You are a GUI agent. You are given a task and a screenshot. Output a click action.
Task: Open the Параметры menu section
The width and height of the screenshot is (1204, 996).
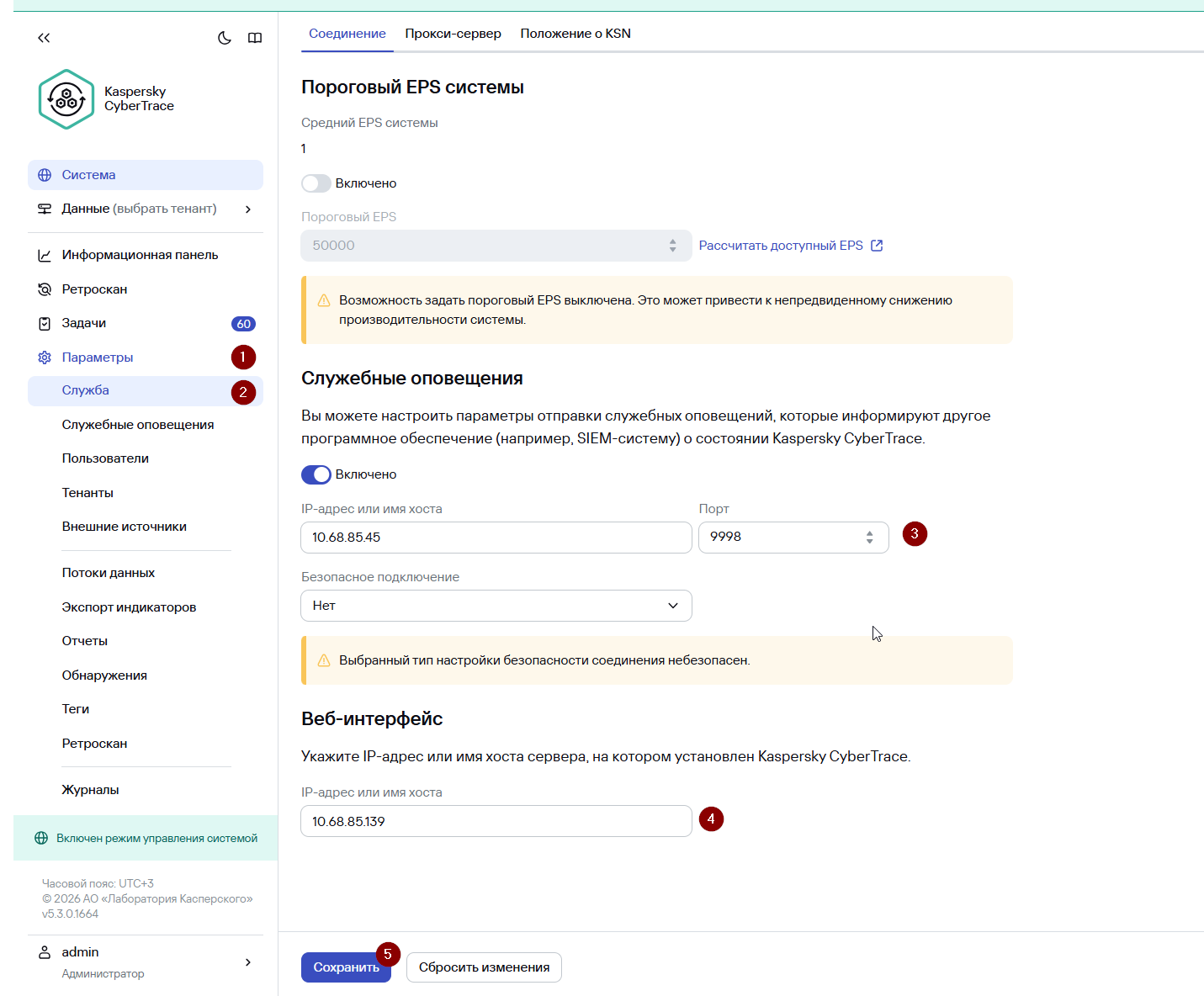click(146, 358)
